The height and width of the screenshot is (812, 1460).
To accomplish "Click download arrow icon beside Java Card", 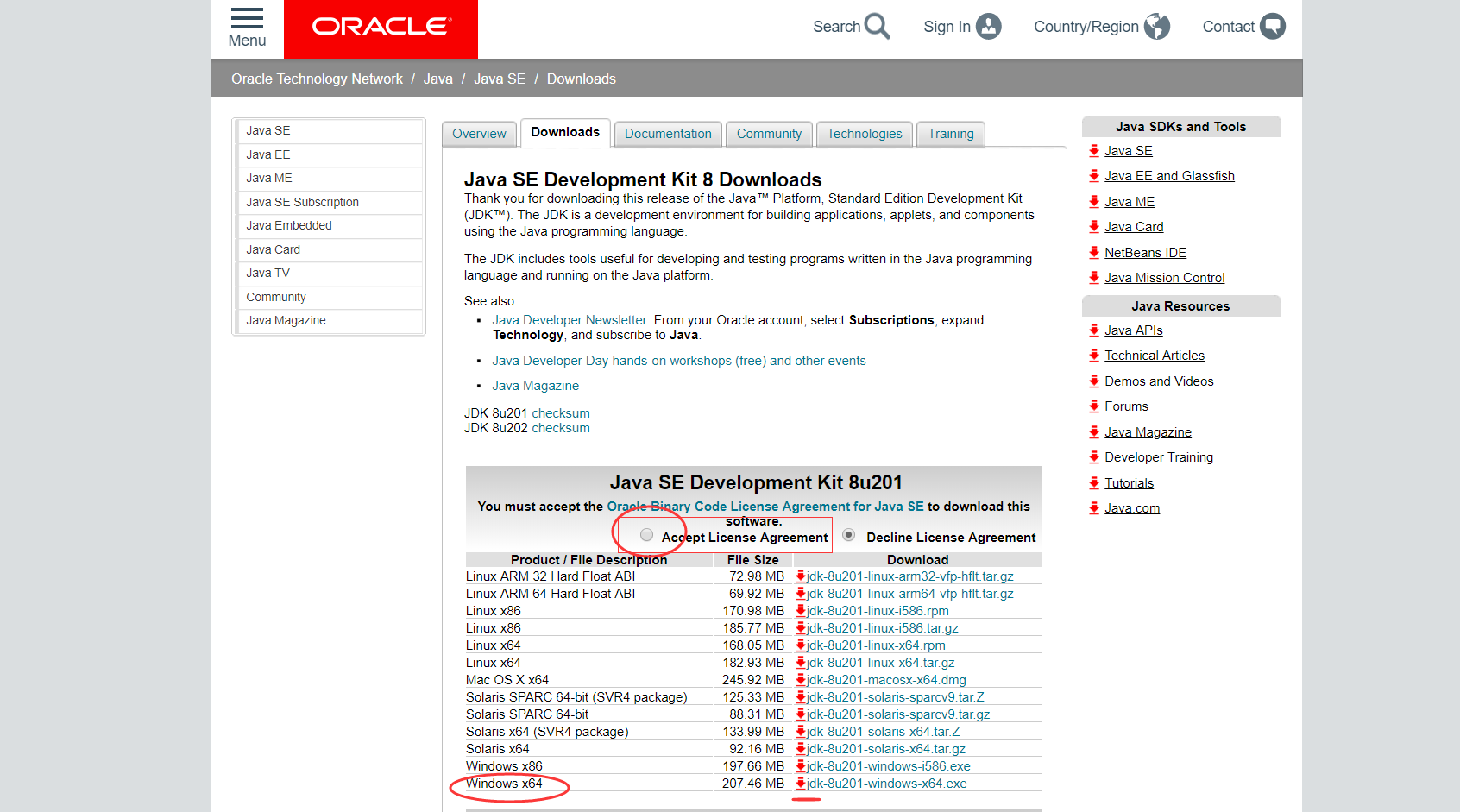I will [x=1094, y=226].
